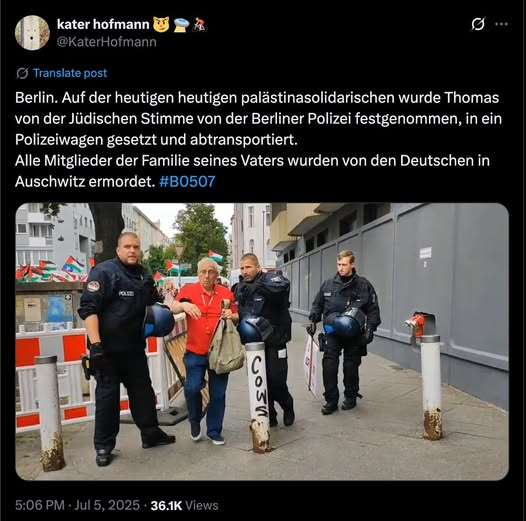The width and height of the screenshot is (526, 521).
Task: Click the Palestinian flags in the photo background
Action: pyautogui.click(x=50, y=270)
